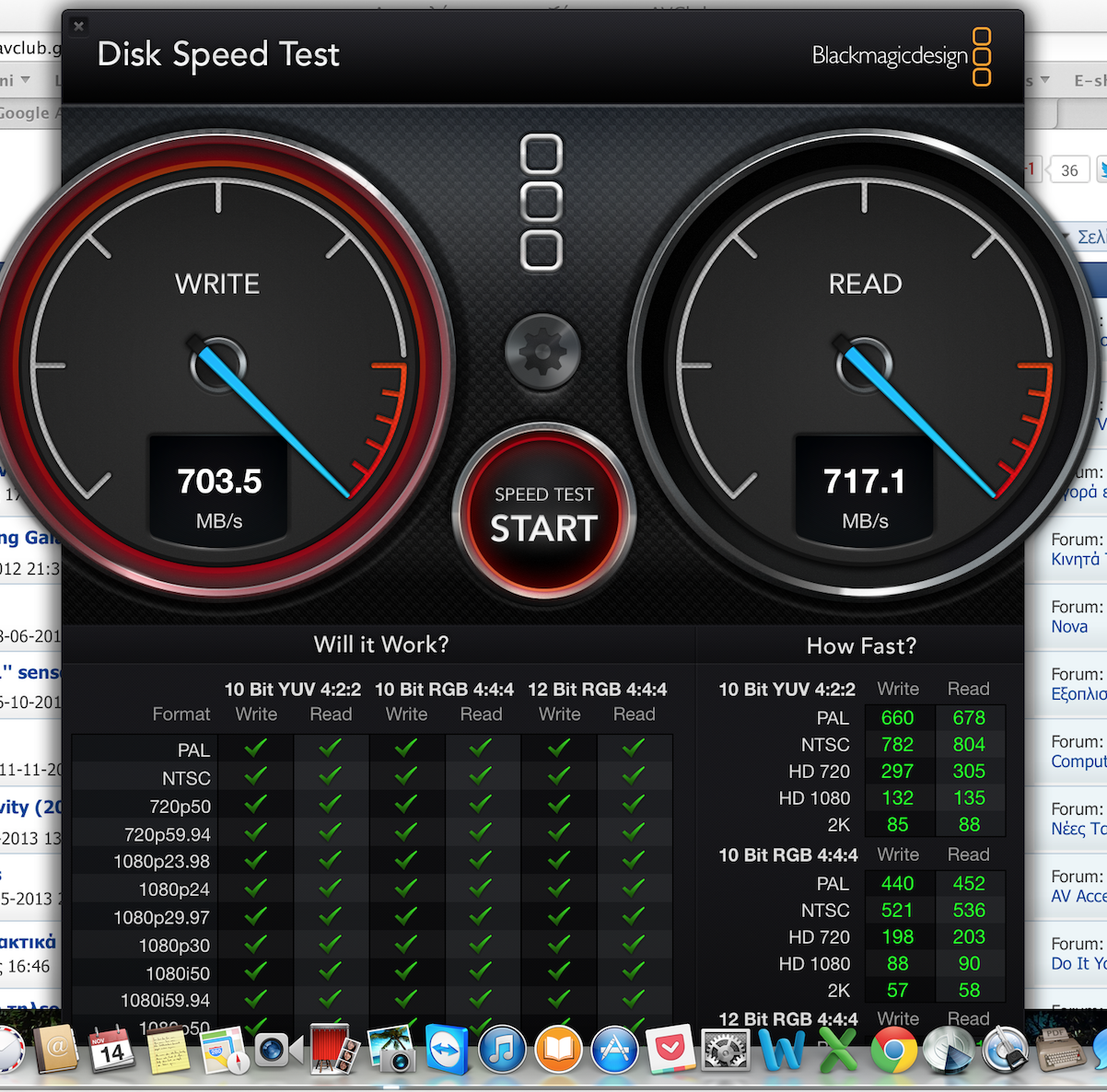Launch FaceTime from the dock
1107x1092 pixels.
(277, 1050)
